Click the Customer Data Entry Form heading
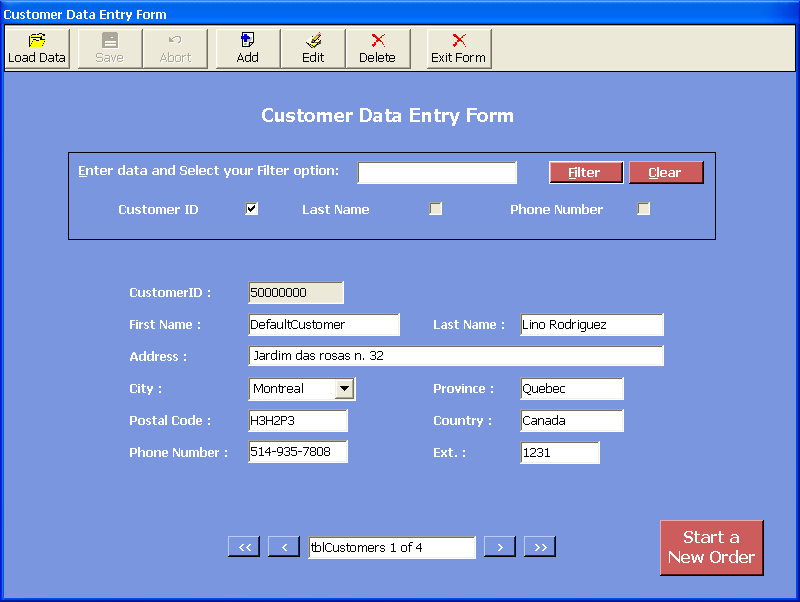Viewport: 800px width, 602px height. tap(387, 115)
